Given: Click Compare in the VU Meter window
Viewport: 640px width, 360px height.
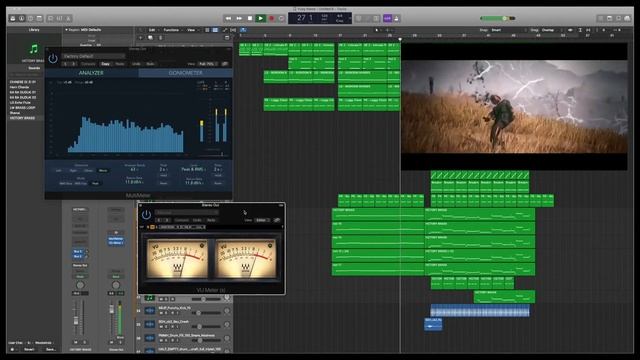Looking at the screenshot, I should pyautogui.click(x=182, y=220).
